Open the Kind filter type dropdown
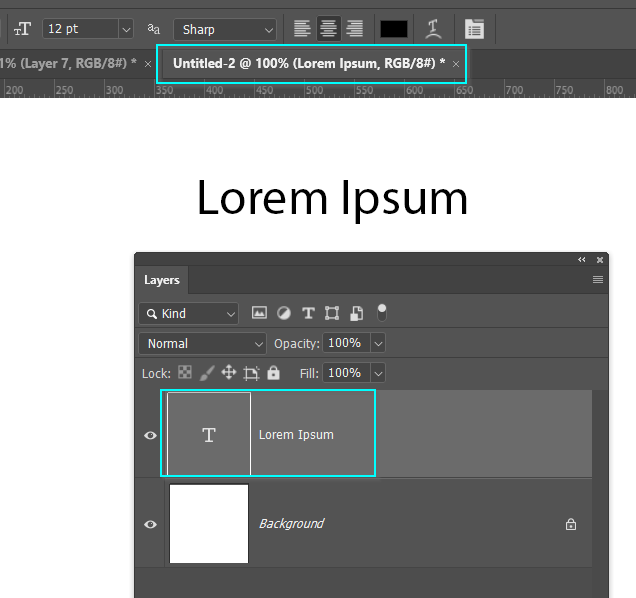Image resolution: width=636 pixels, height=598 pixels. tap(189, 314)
